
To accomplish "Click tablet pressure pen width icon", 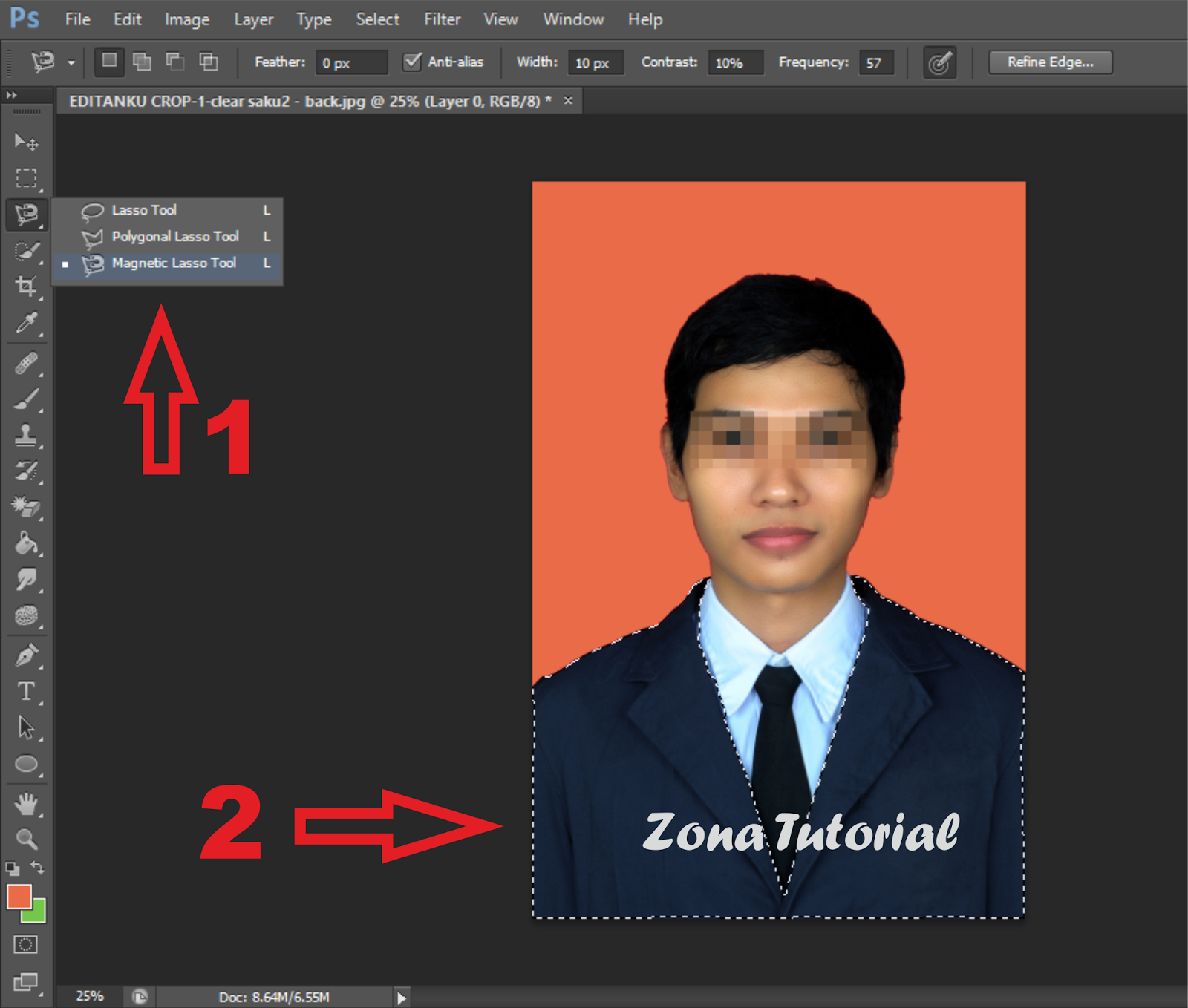I will pyautogui.click(x=939, y=63).
